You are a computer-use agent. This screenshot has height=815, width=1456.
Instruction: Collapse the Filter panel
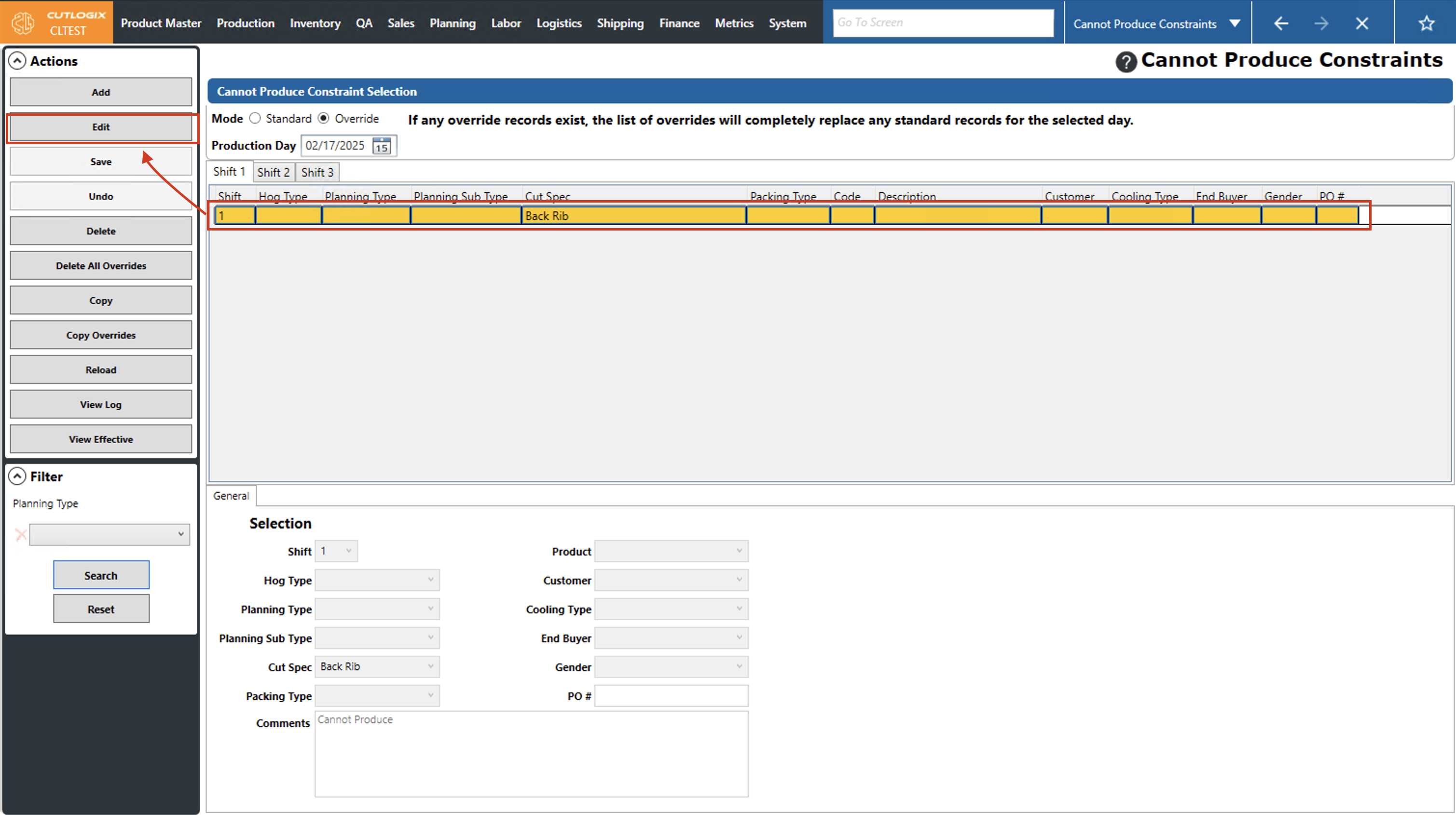click(x=17, y=476)
